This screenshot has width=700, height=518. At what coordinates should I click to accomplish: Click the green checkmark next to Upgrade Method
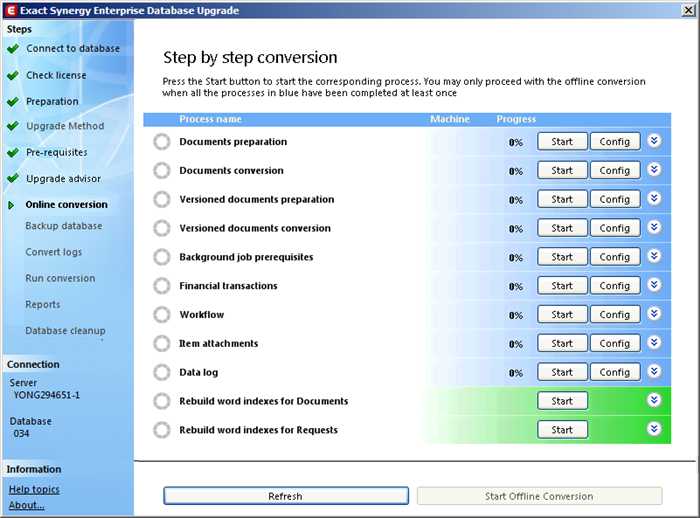pyautogui.click(x=13, y=126)
